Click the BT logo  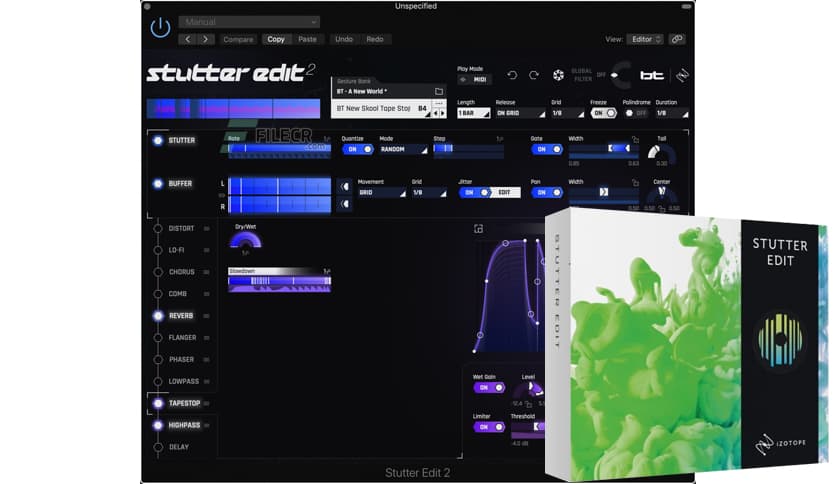(x=652, y=75)
